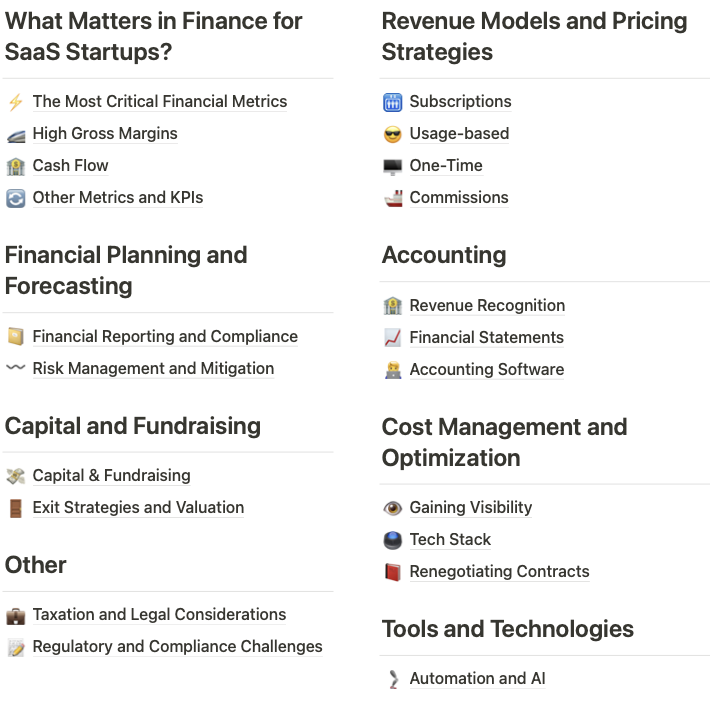Click the lightning bolt icon beside Critical Financial Metrics

point(15,102)
